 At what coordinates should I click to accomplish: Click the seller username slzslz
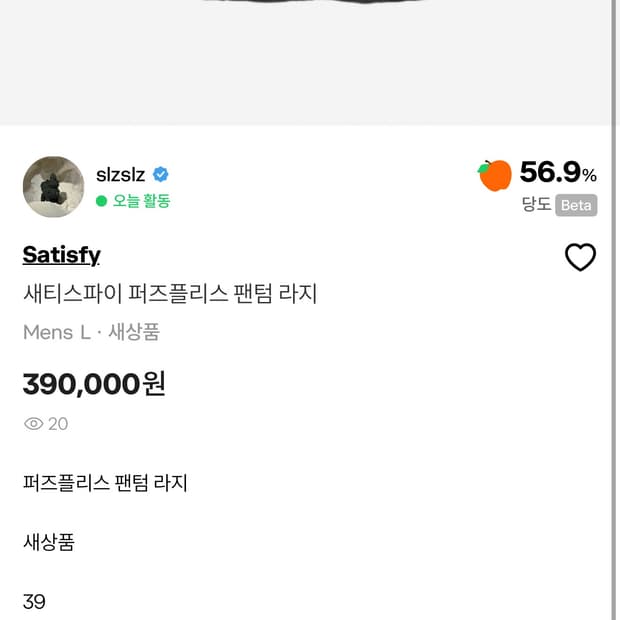[x=120, y=174]
